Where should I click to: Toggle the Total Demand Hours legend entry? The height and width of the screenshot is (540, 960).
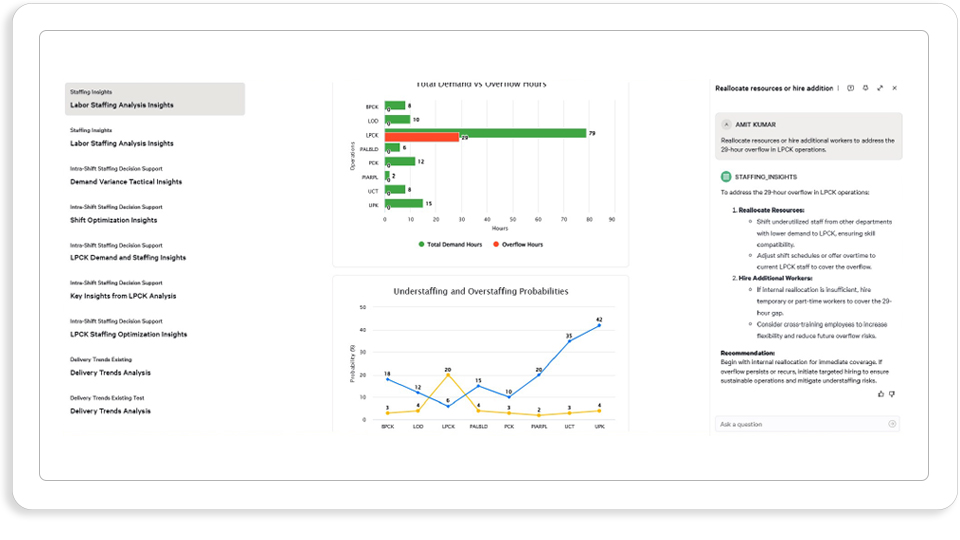451,244
